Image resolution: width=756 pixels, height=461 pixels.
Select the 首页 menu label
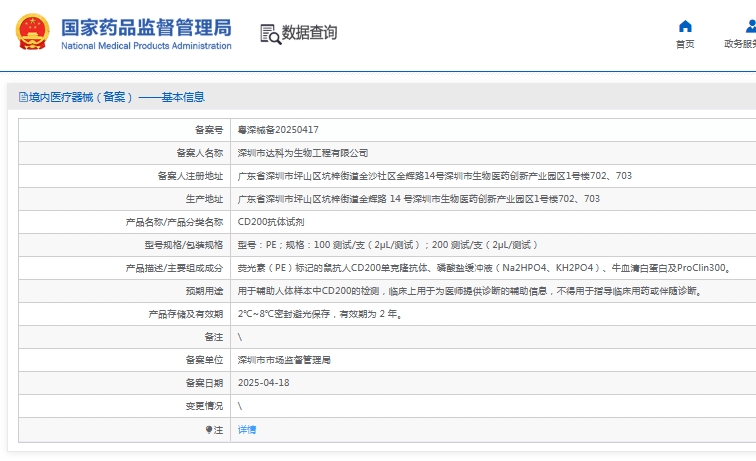[685, 44]
